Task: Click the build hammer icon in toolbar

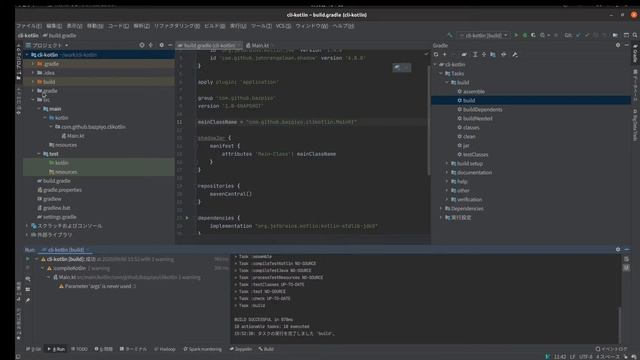Action: [450, 36]
